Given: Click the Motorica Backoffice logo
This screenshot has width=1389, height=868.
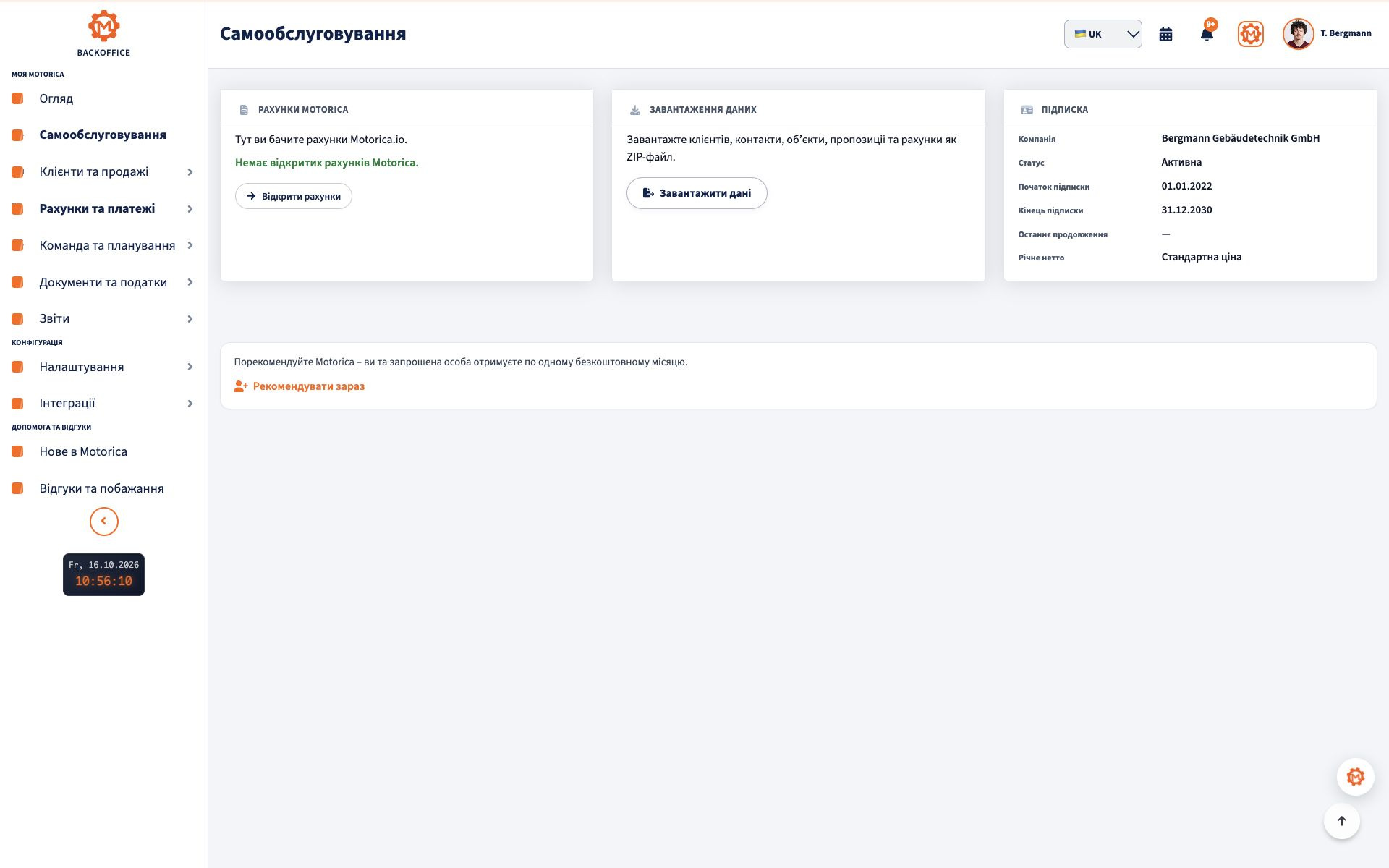Looking at the screenshot, I should tap(103, 33).
